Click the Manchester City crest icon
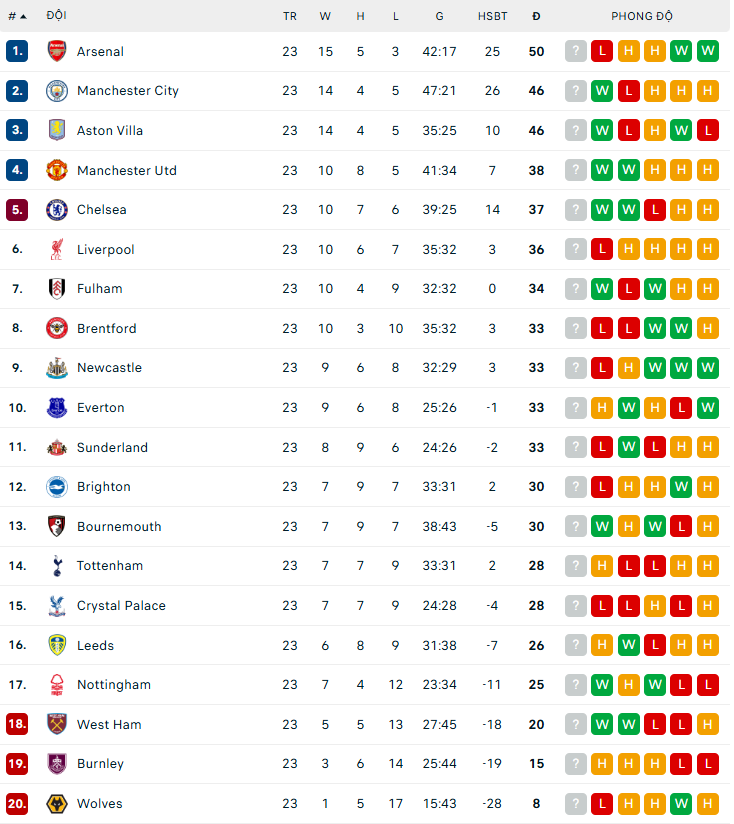Viewport: 734px width, 824px height. coord(56,91)
